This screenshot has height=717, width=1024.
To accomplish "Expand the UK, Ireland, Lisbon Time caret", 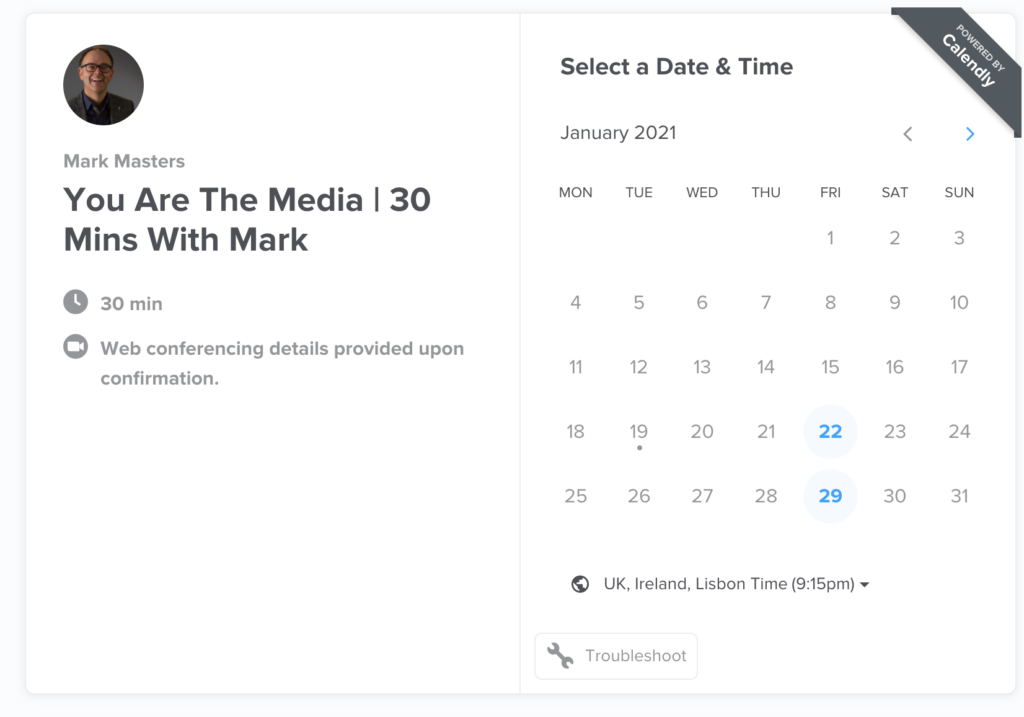I will [865, 584].
